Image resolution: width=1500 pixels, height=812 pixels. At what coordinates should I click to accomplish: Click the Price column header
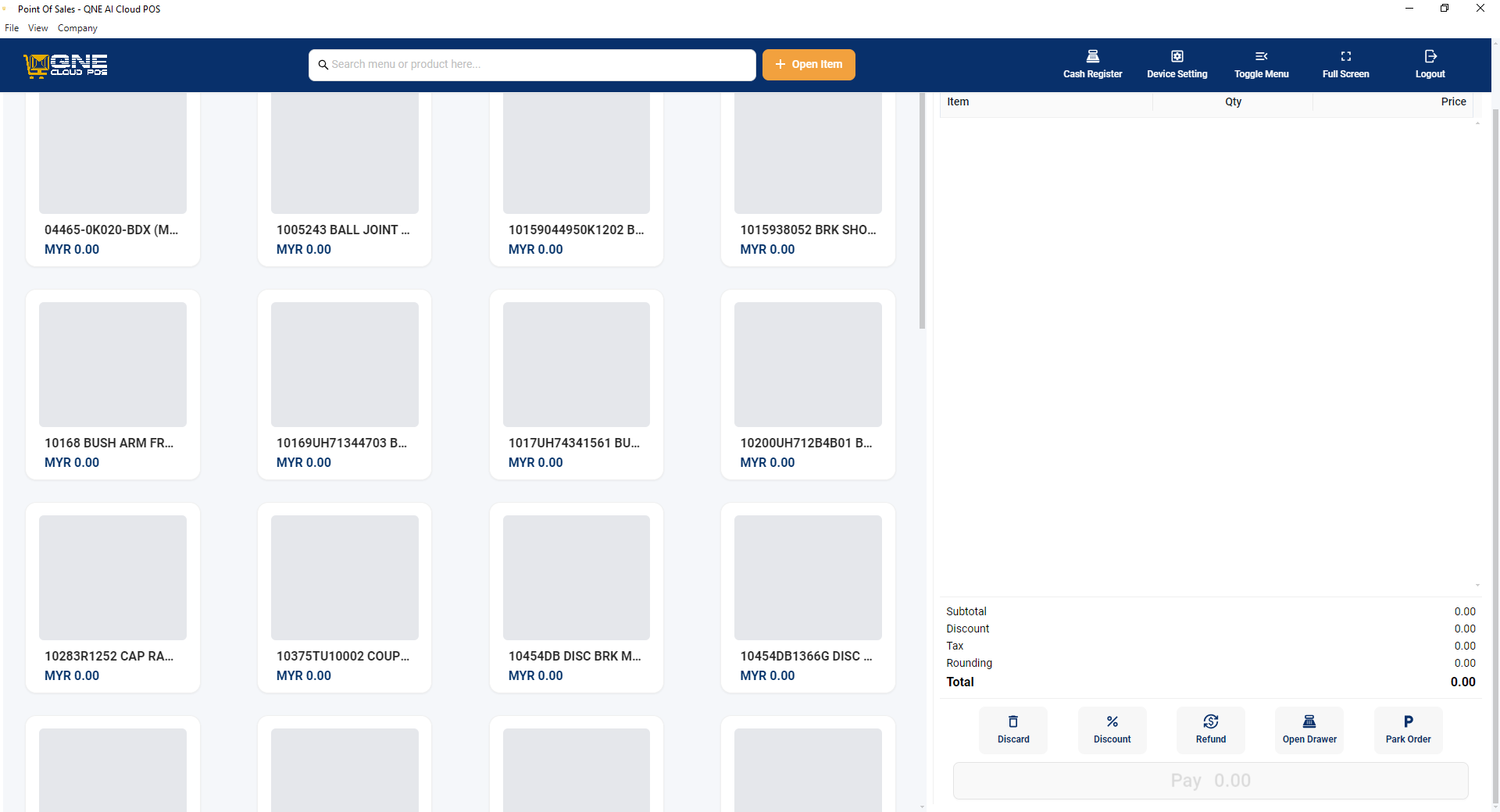pyautogui.click(x=1453, y=101)
